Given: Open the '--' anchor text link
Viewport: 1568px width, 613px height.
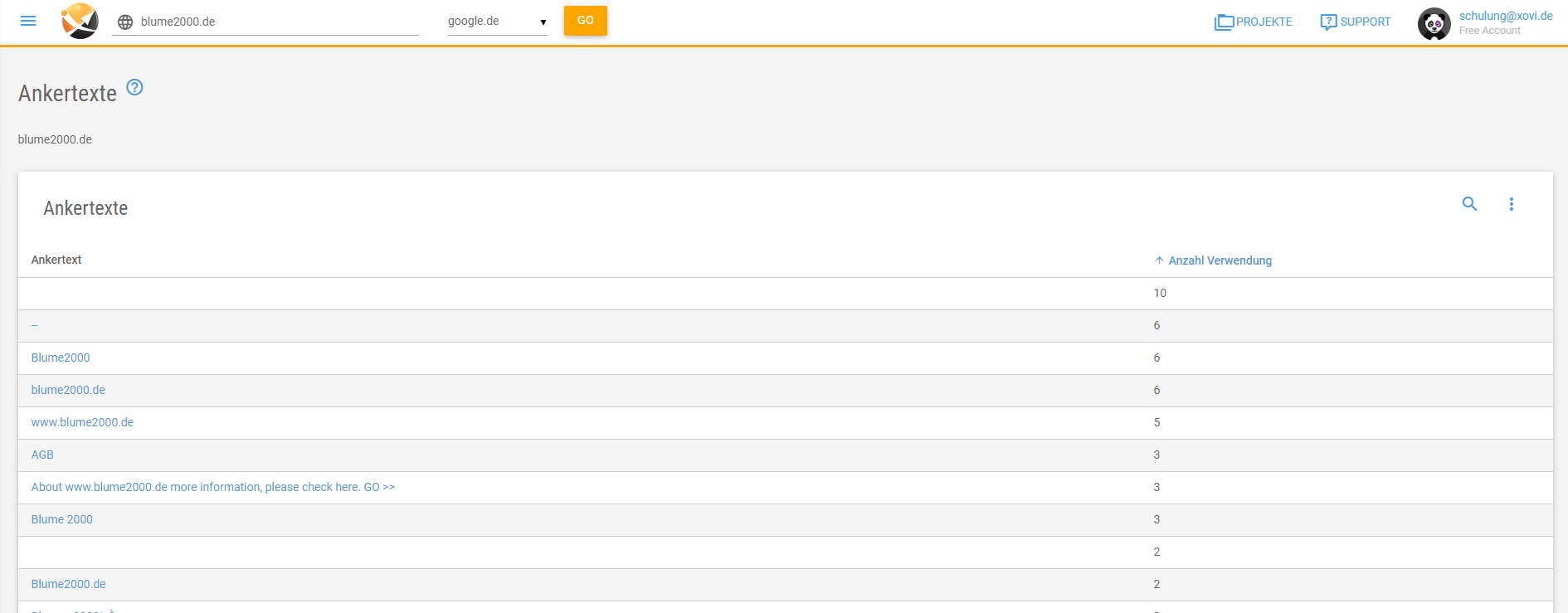Looking at the screenshot, I should [x=35, y=325].
